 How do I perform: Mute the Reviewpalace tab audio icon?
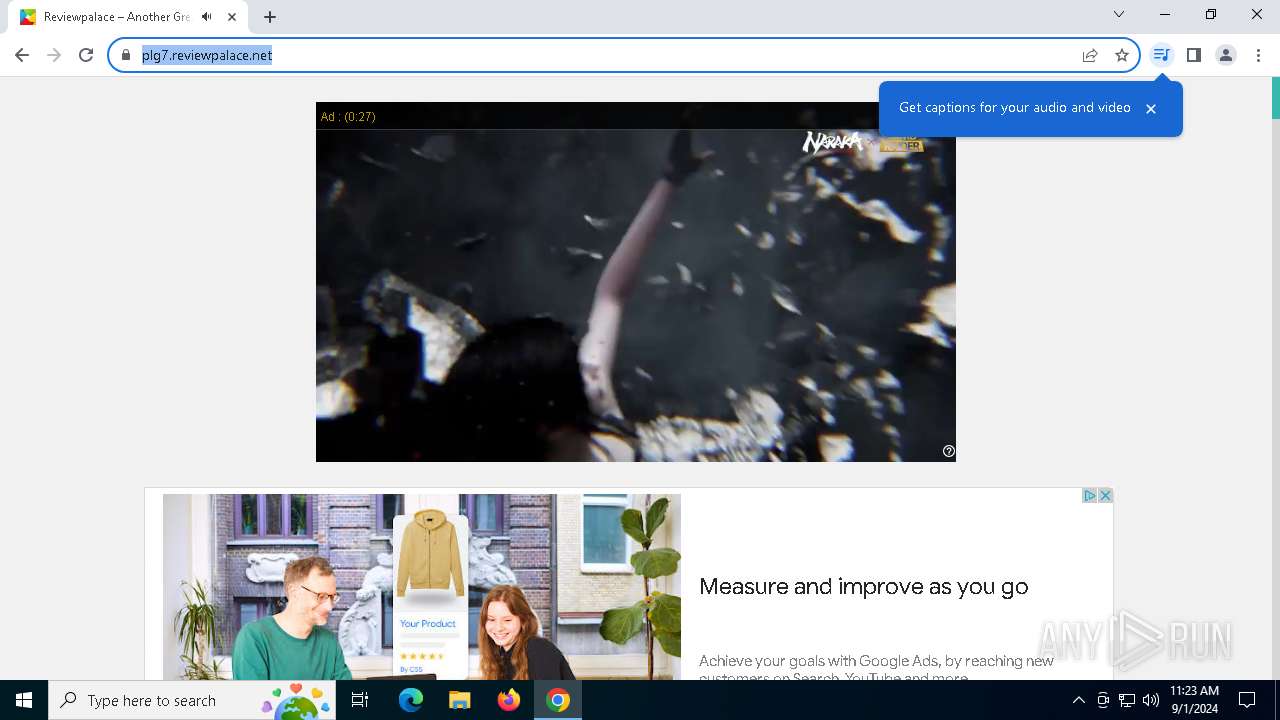coord(206,17)
